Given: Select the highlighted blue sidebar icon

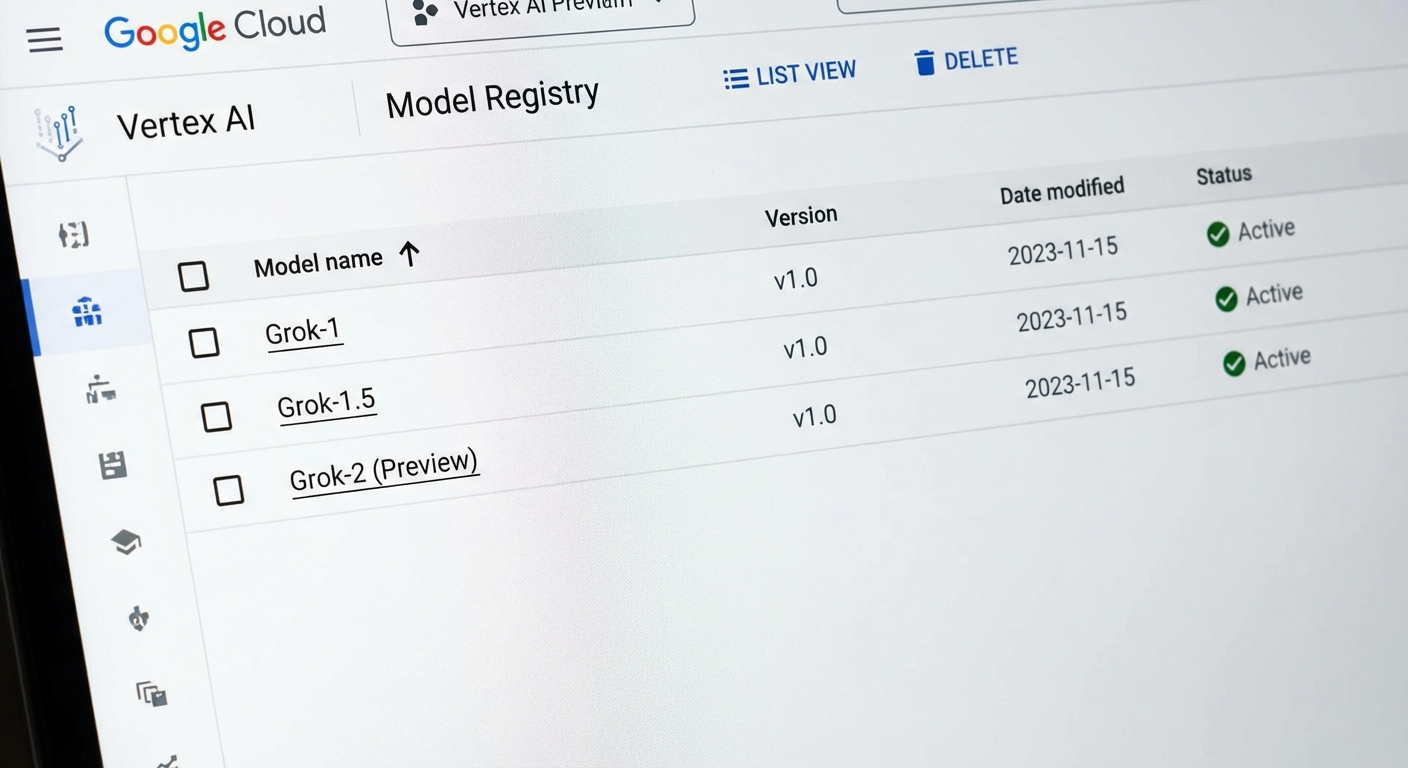Looking at the screenshot, I should pyautogui.click(x=87, y=313).
